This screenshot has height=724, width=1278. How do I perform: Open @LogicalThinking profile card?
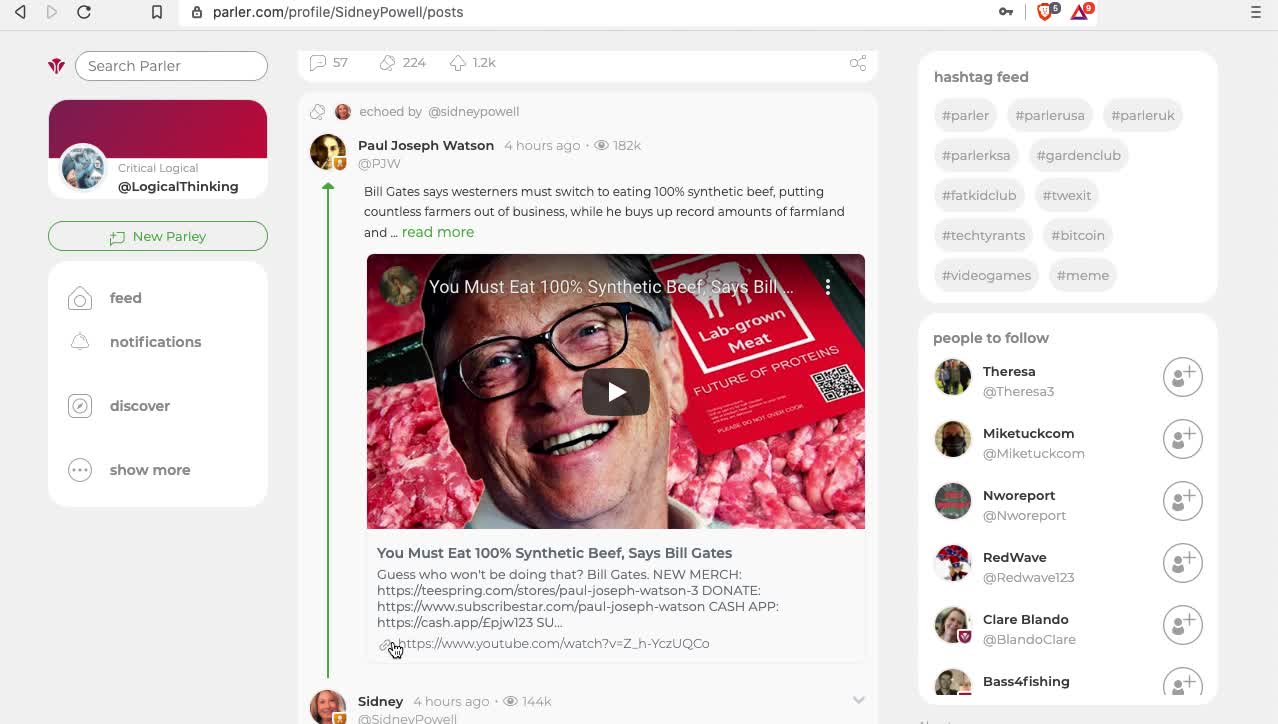pos(158,149)
